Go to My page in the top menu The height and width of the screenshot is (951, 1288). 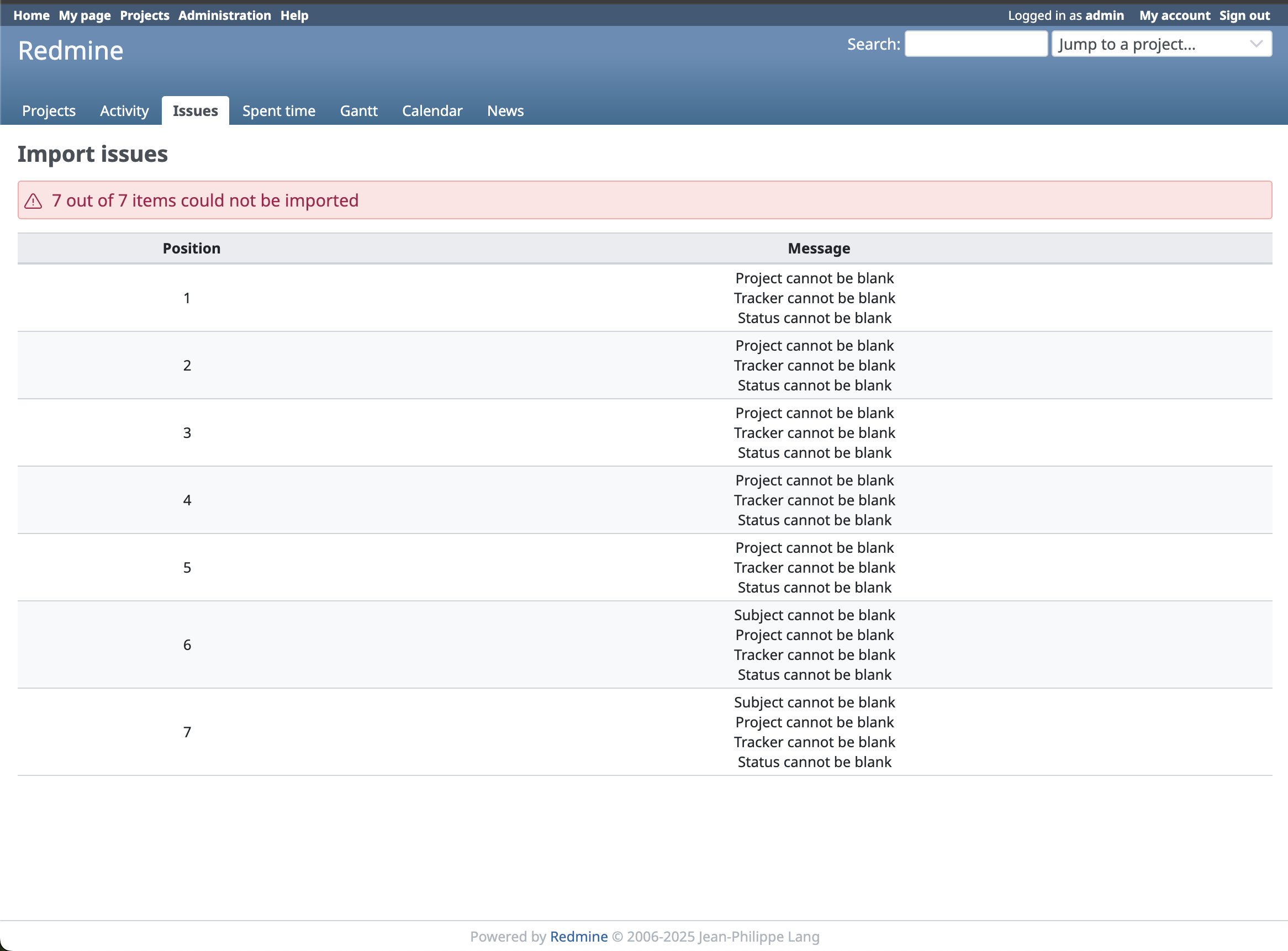[85, 15]
